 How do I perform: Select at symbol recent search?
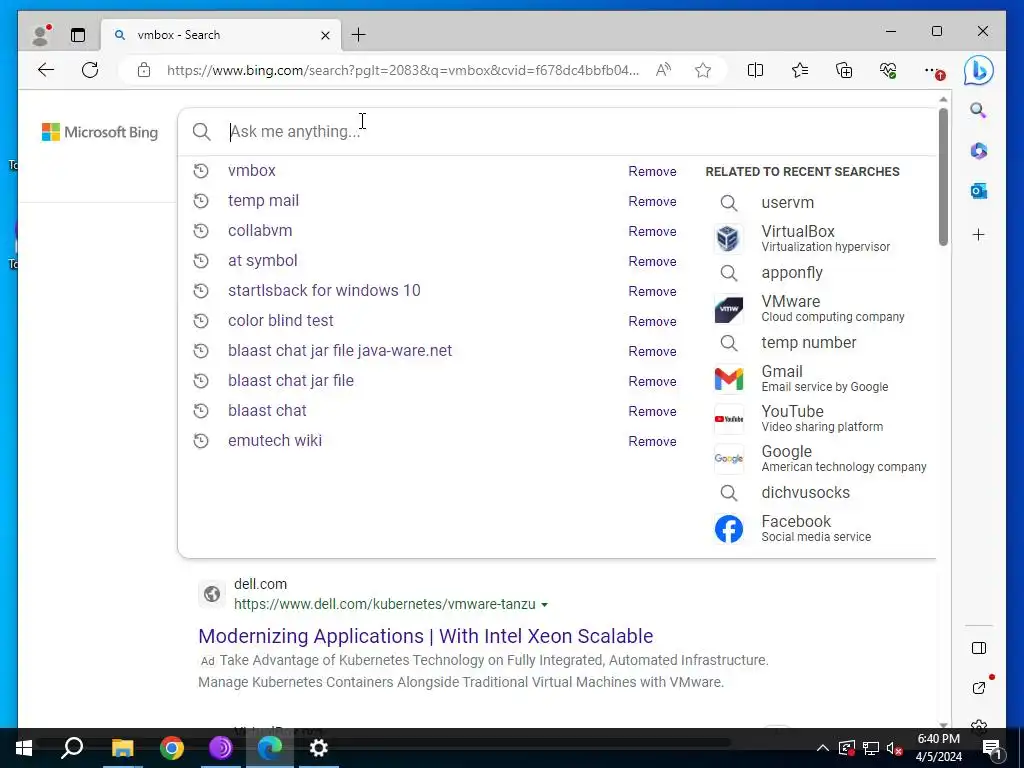[263, 261]
